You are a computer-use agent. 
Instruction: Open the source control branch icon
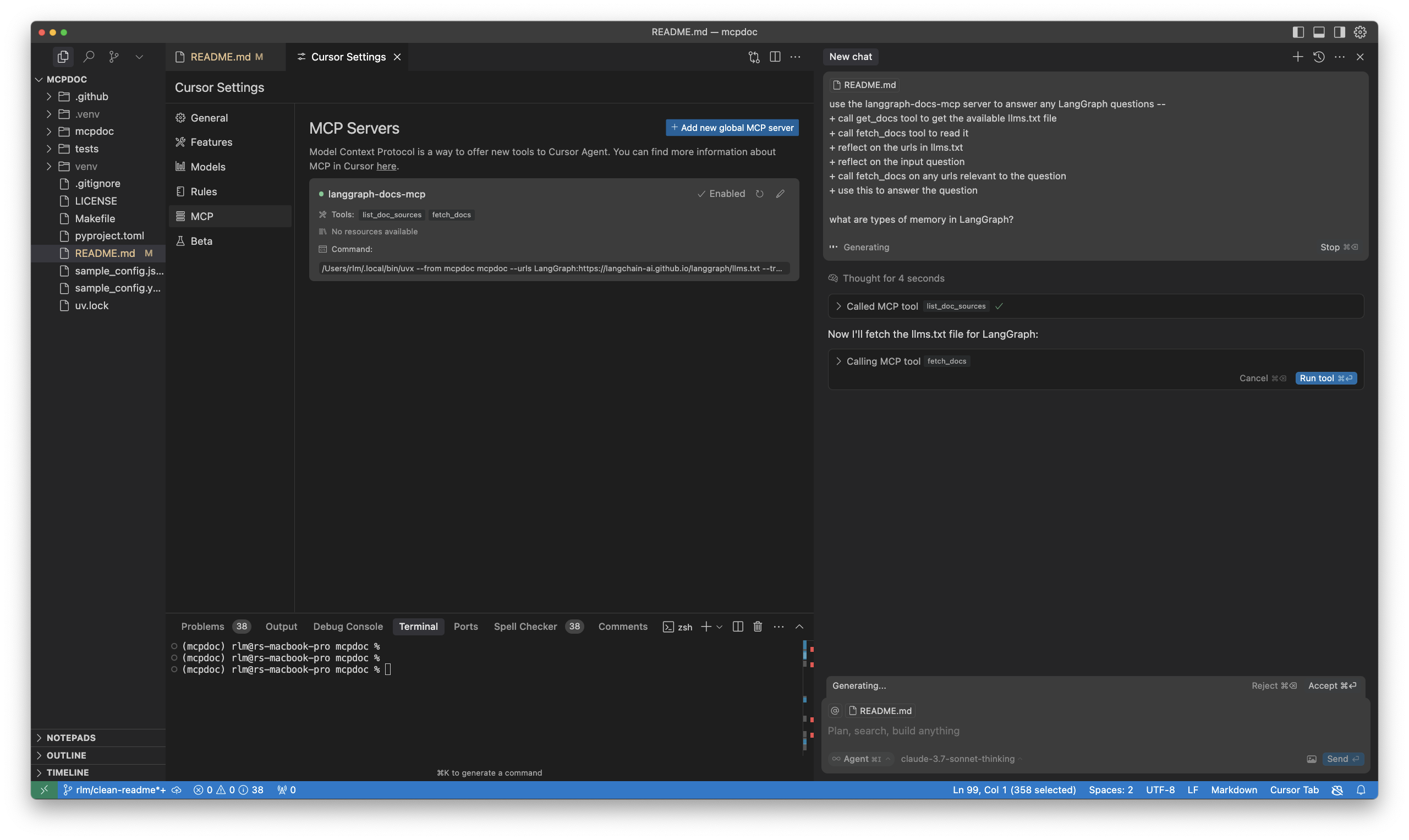(114, 57)
